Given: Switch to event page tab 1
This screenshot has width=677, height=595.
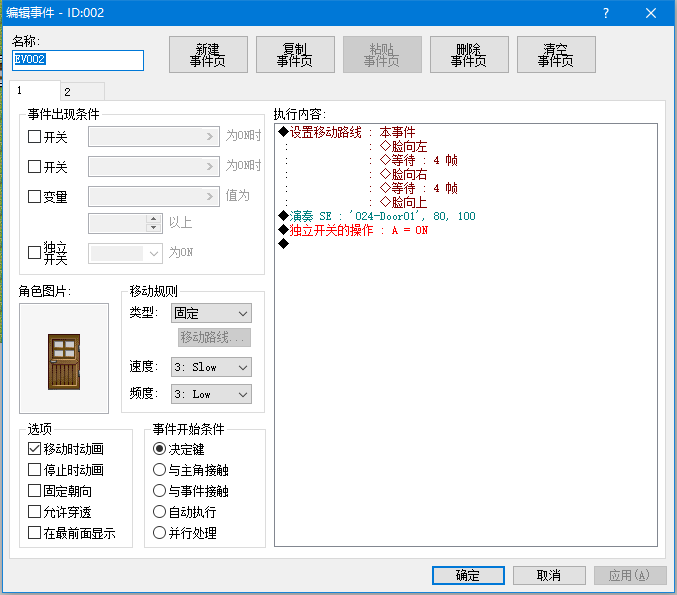Looking at the screenshot, I should coord(35,91).
